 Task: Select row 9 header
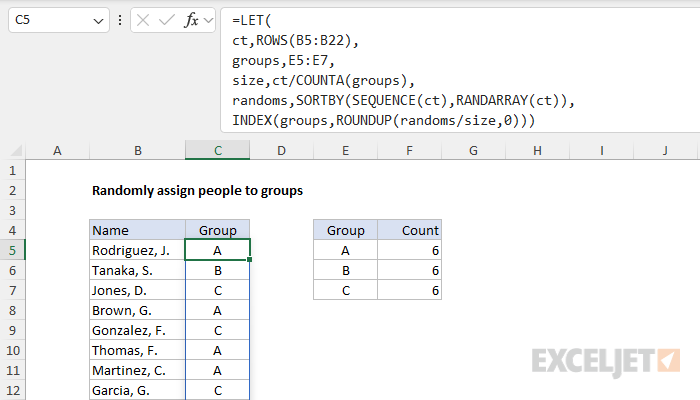[12, 330]
